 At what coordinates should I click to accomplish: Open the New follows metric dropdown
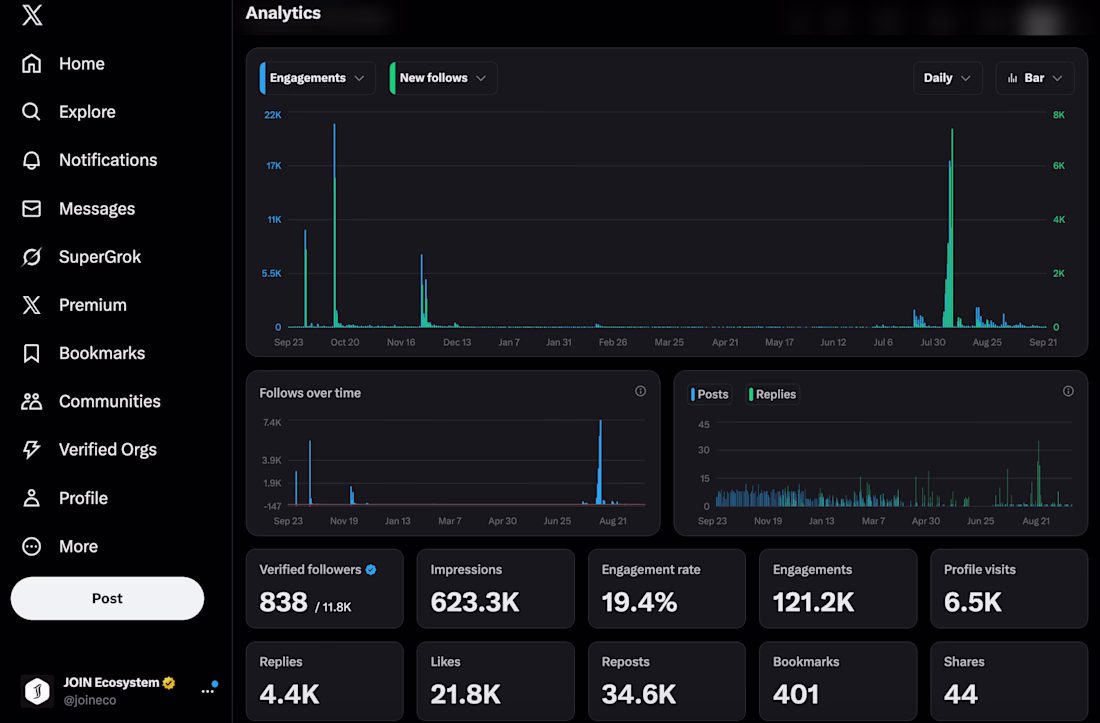click(x=443, y=78)
